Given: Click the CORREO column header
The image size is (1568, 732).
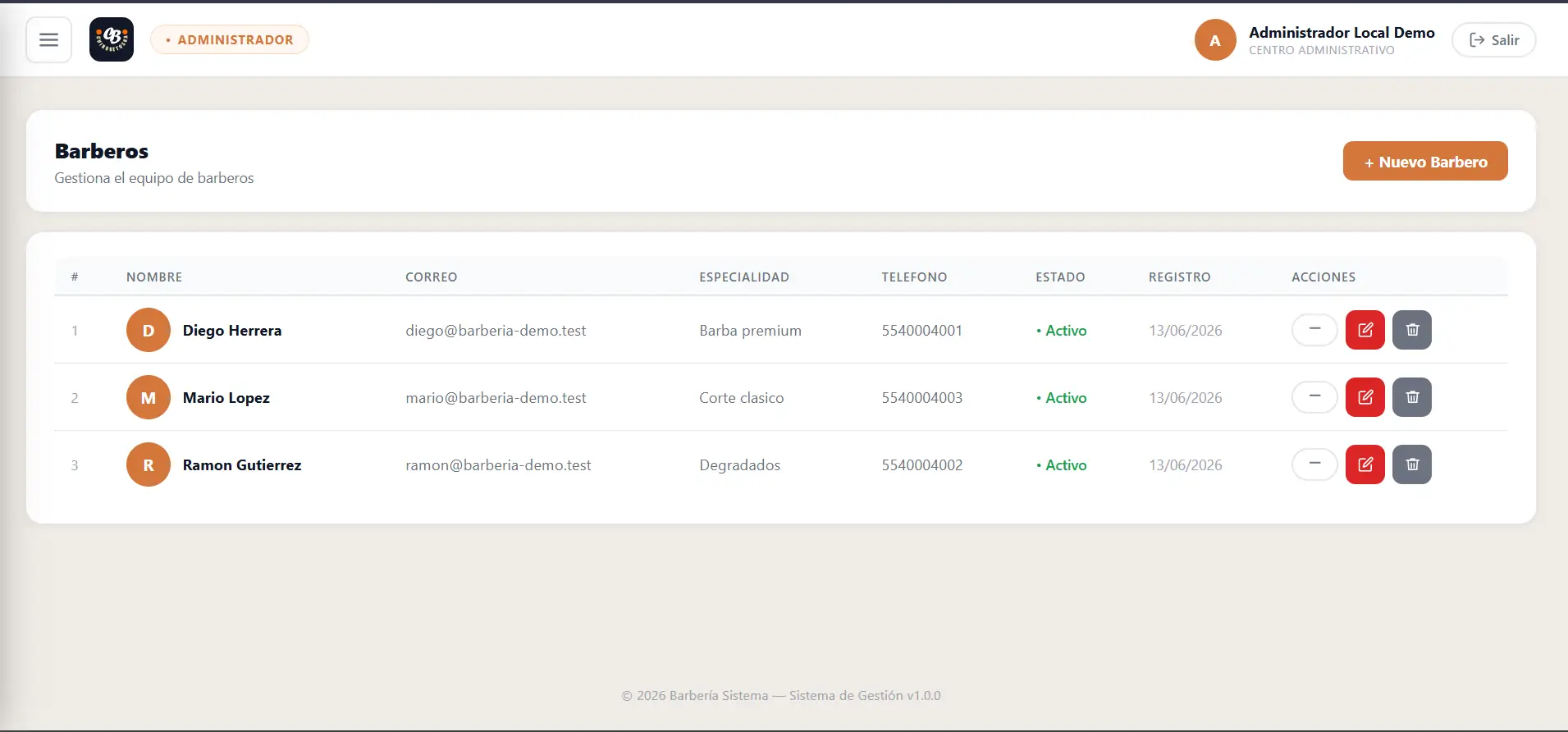Looking at the screenshot, I should (431, 277).
